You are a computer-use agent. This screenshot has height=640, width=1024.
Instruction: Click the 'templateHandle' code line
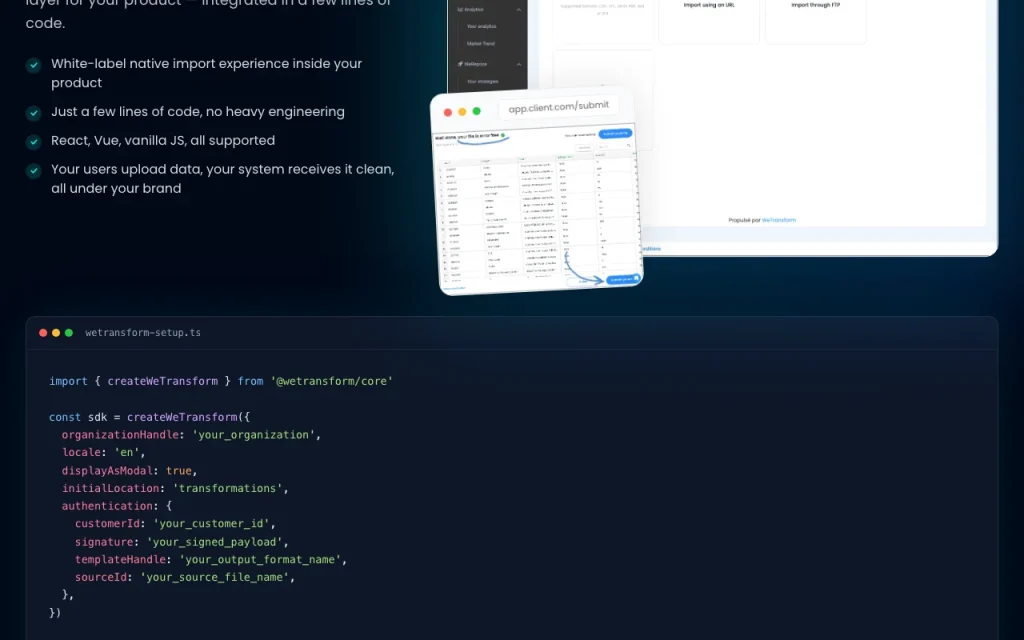211,560
